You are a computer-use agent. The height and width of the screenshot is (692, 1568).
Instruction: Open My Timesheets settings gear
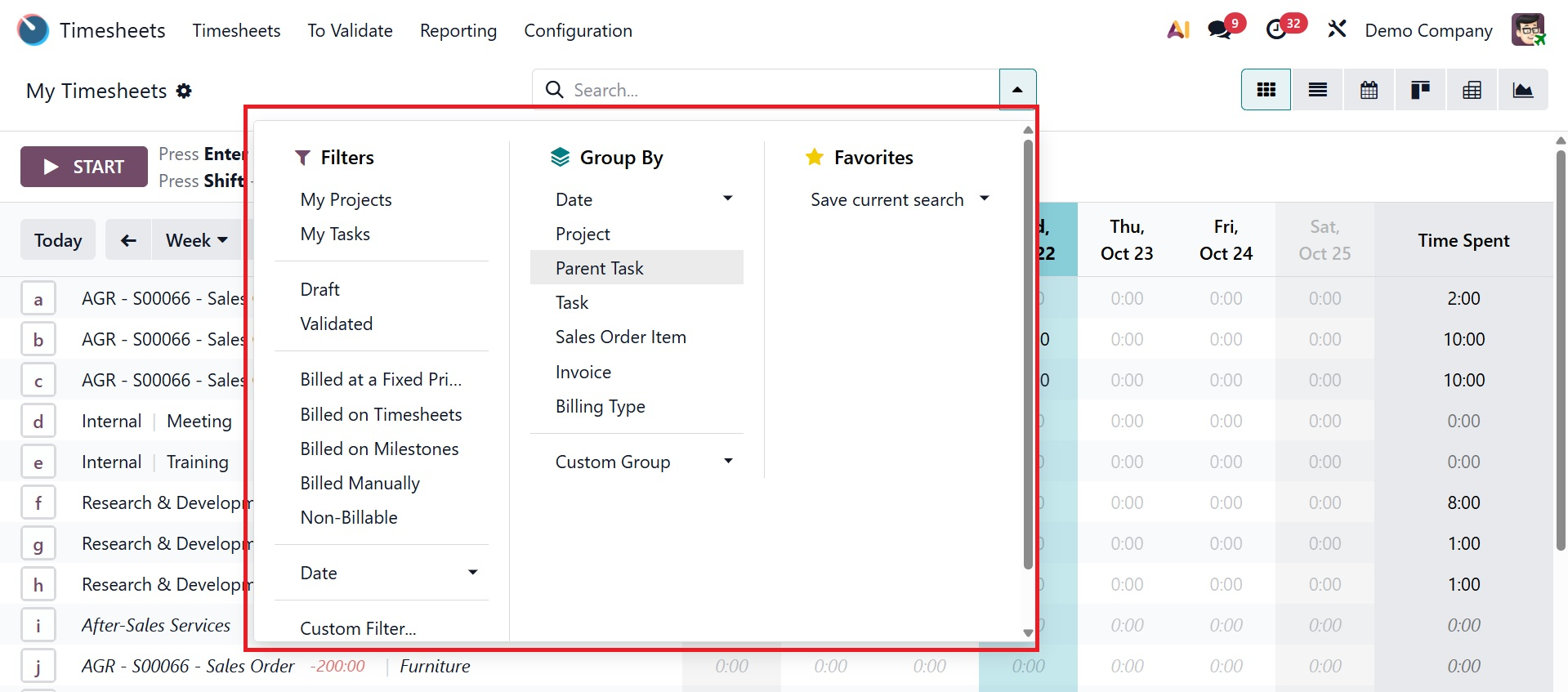pyautogui.click(x=185, y=91)
